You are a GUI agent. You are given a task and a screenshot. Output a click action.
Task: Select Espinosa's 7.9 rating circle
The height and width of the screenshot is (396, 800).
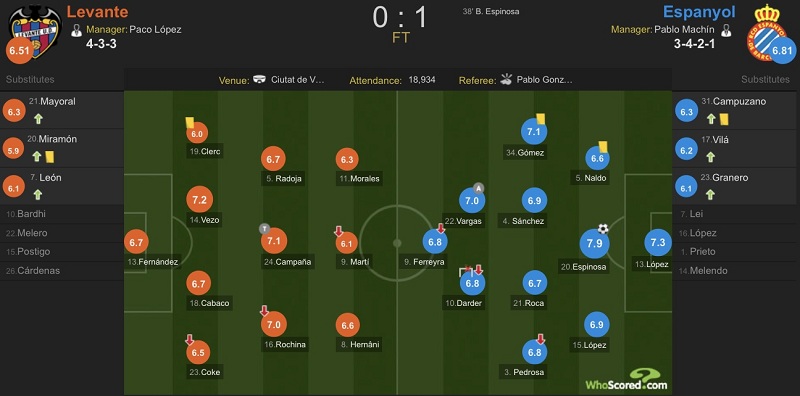coord(594,243)
